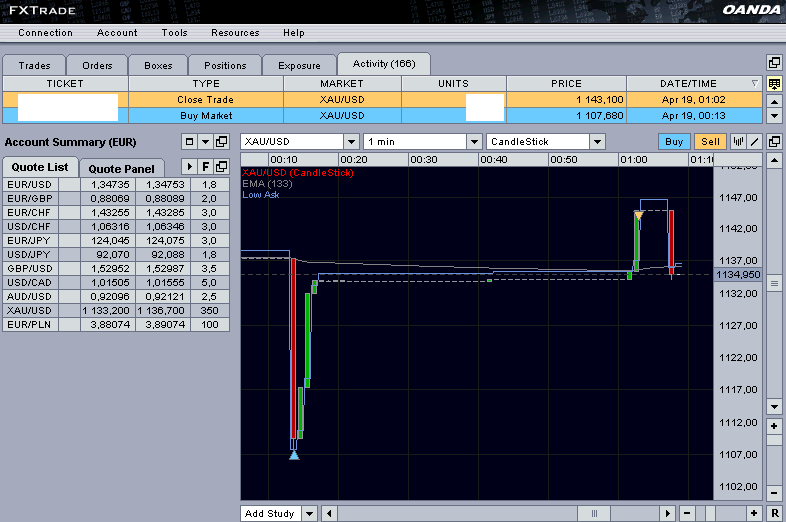This screenshot has width=786, height=522.
Task: Click the table export icon beside DATE/TIME
Action: 774,84
